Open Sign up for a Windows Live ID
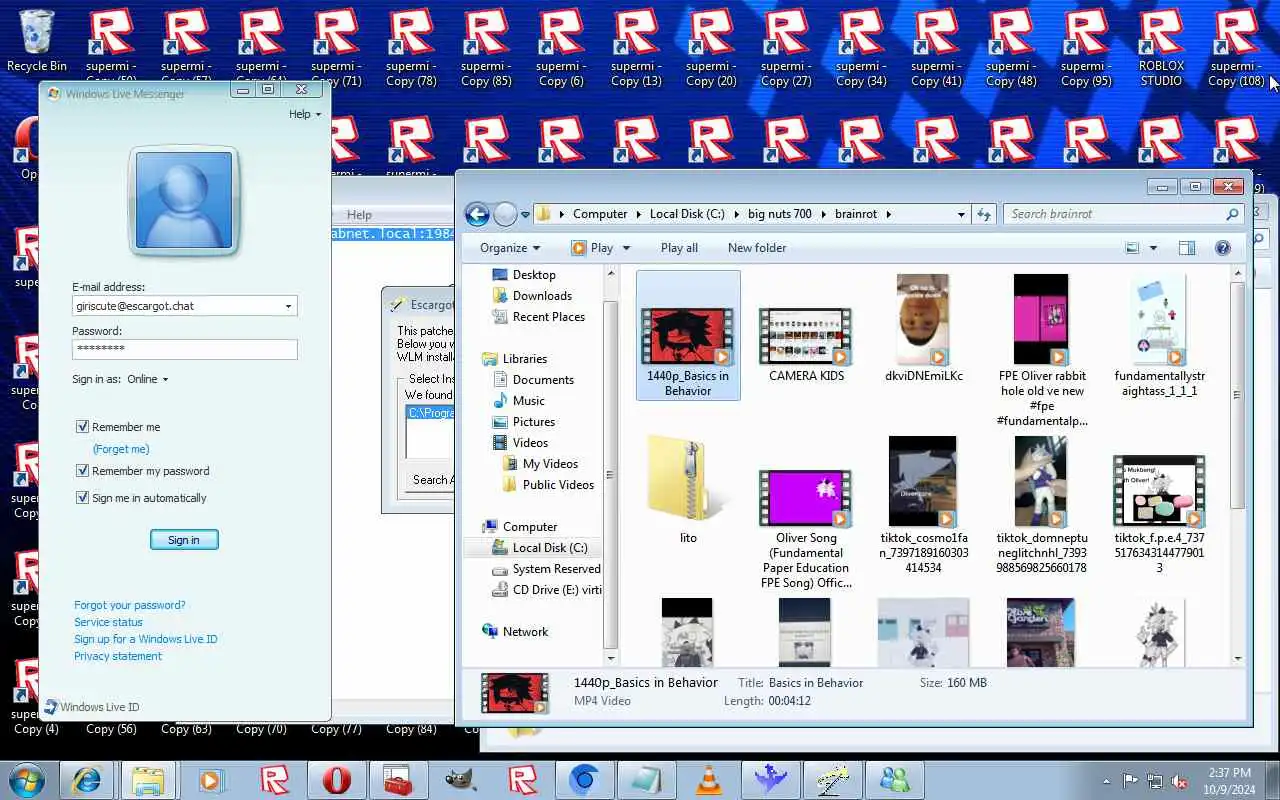1280x800 pixels. point(145,639)
